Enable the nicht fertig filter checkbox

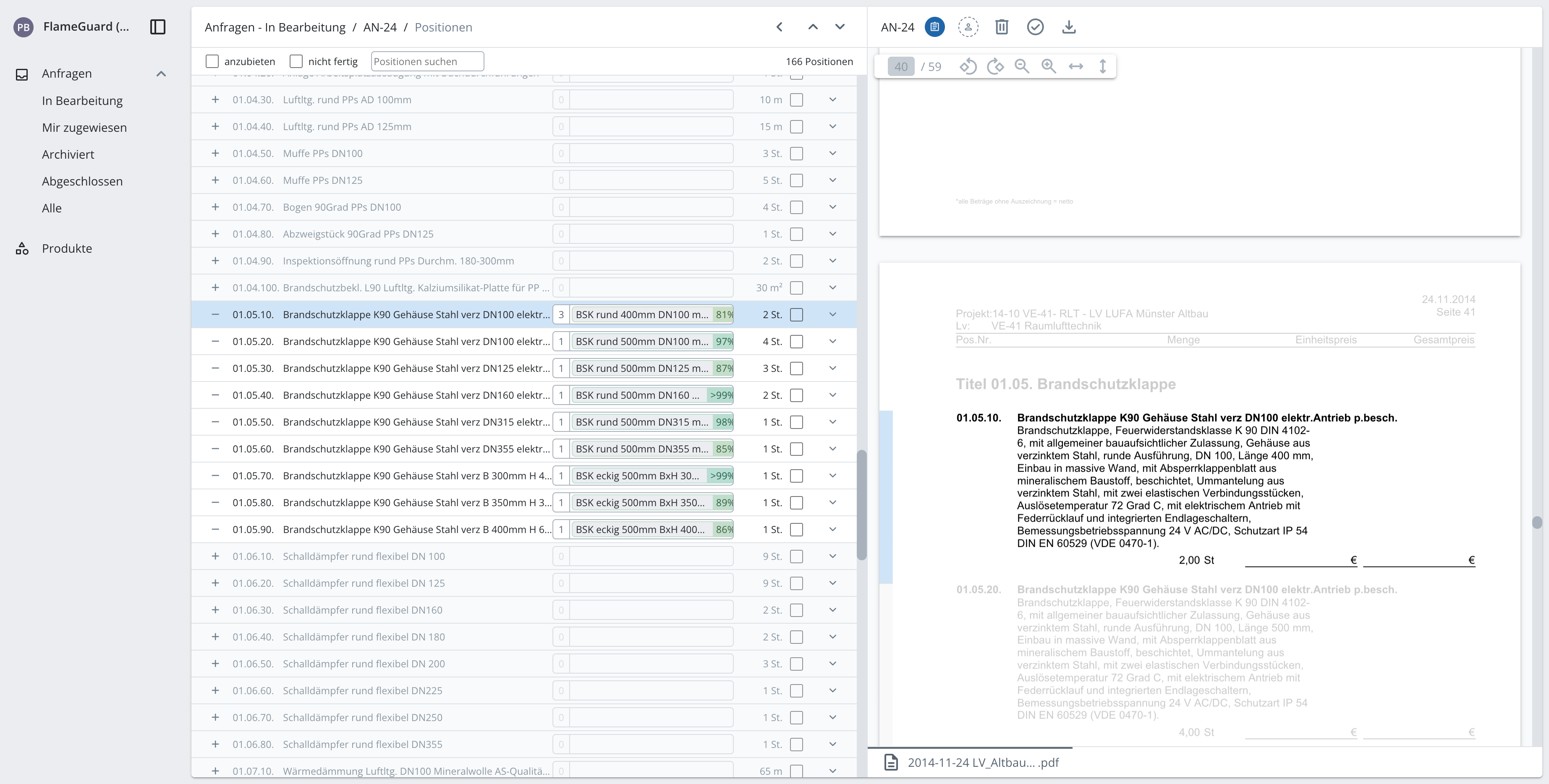296,61
